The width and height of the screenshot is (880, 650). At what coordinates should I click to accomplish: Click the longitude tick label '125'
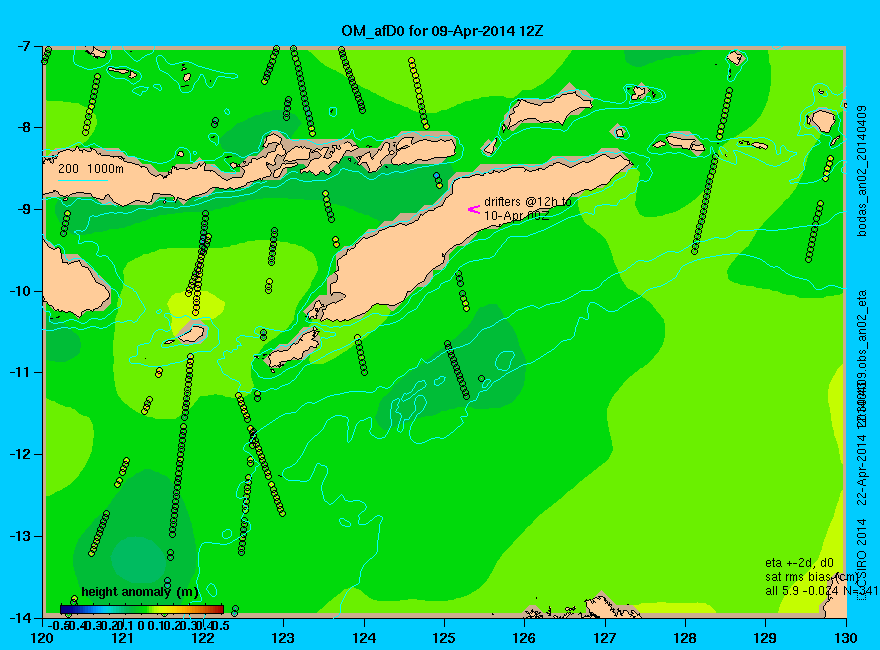click(x=444, y=638)
